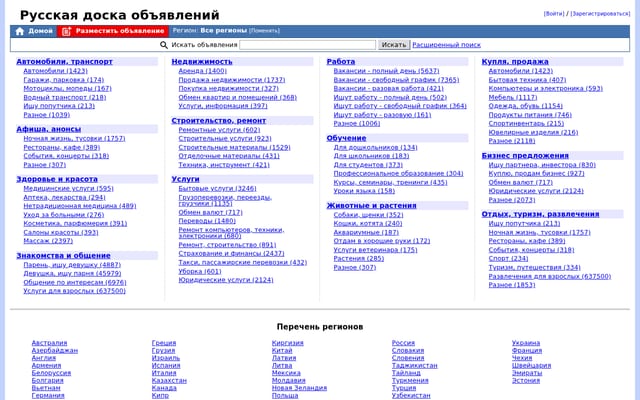Open Бытовая техника (407) link
This screenshot has width=640, height=400.
(x=527, y=80)
